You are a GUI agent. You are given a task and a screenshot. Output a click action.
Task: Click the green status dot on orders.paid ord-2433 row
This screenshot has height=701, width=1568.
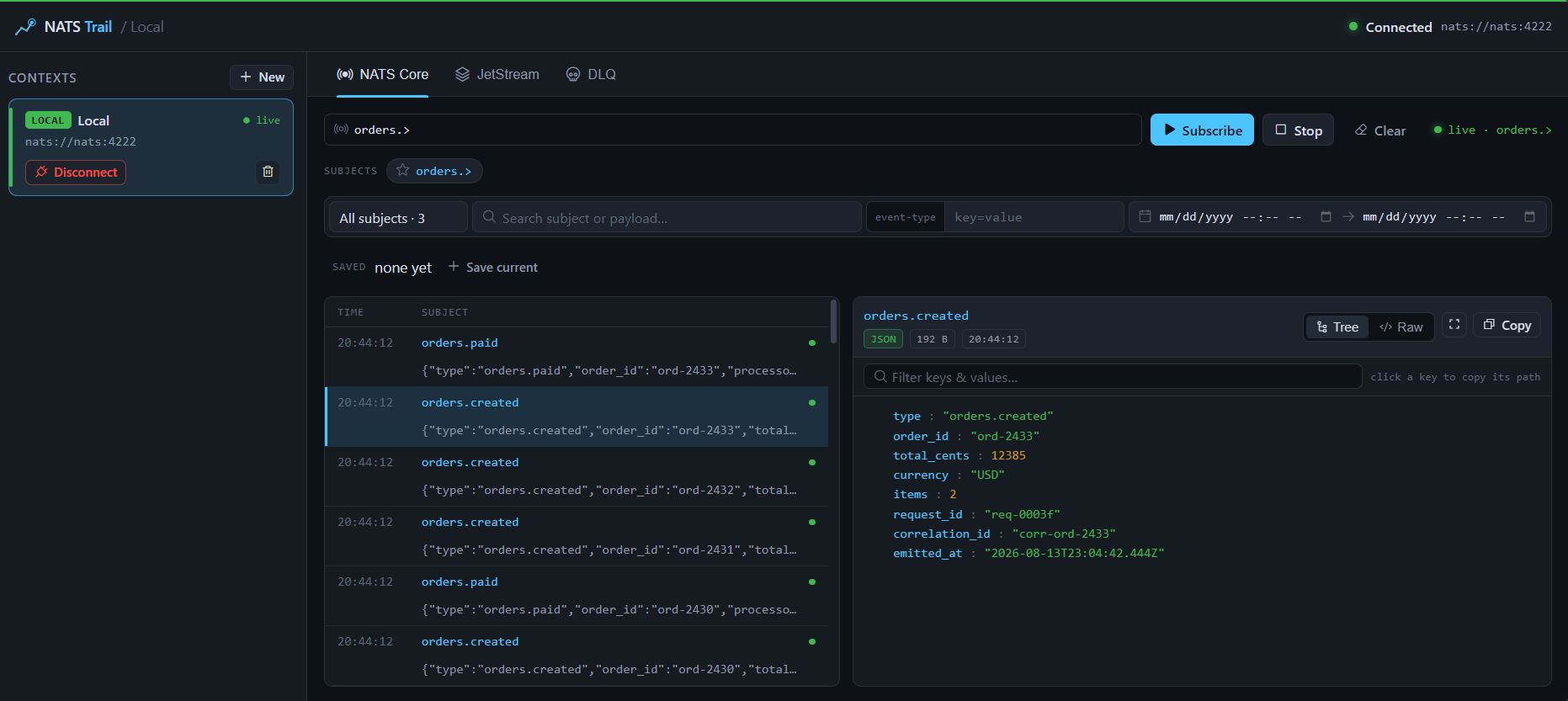[x=812, y=343]
